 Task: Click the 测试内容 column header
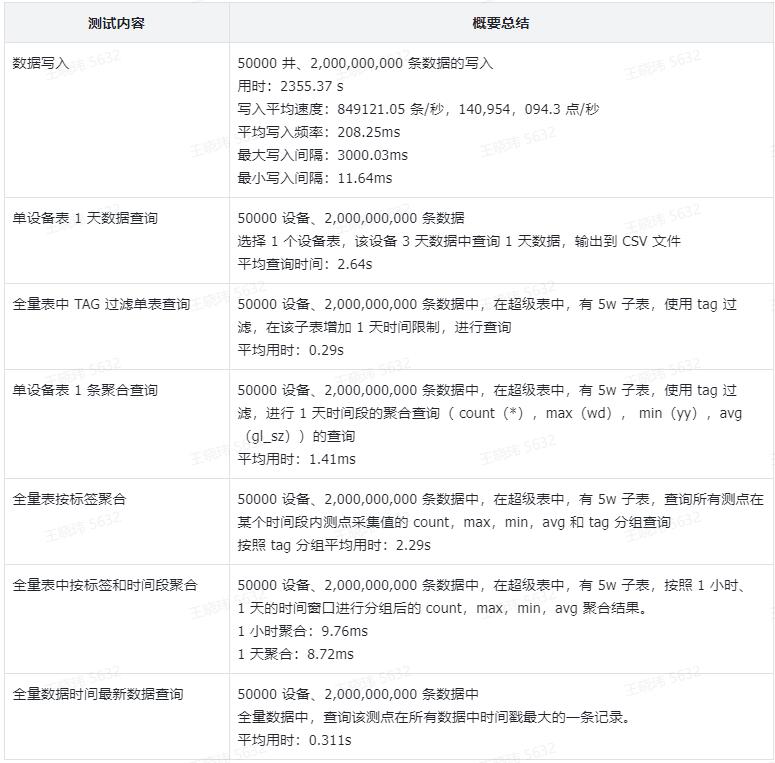[x=116, y=23]
